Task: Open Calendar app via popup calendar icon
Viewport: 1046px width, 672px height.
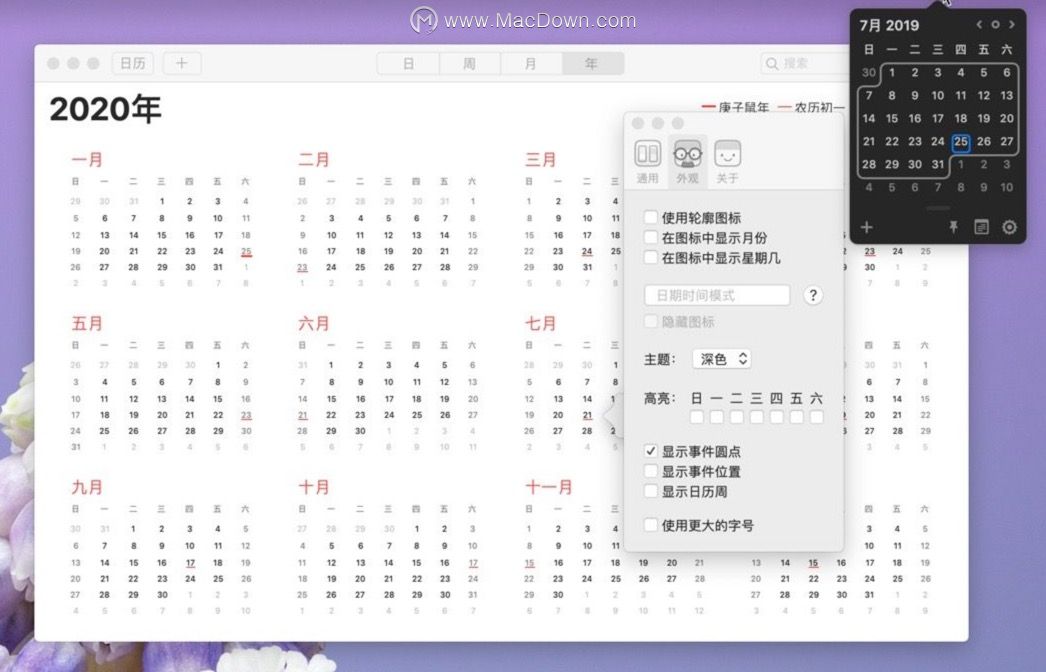Action: pyautogui.click(x=981, y=228)
